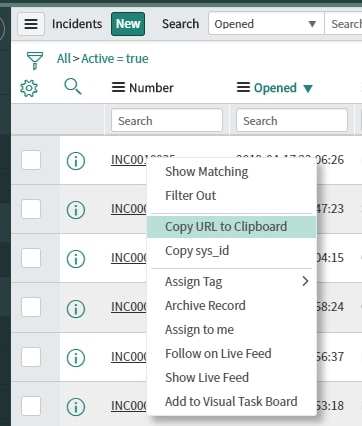Select checkbox for the INC001 row
Image resolution: width=362 pixels, height=426 pixels.
pos(31,160)
